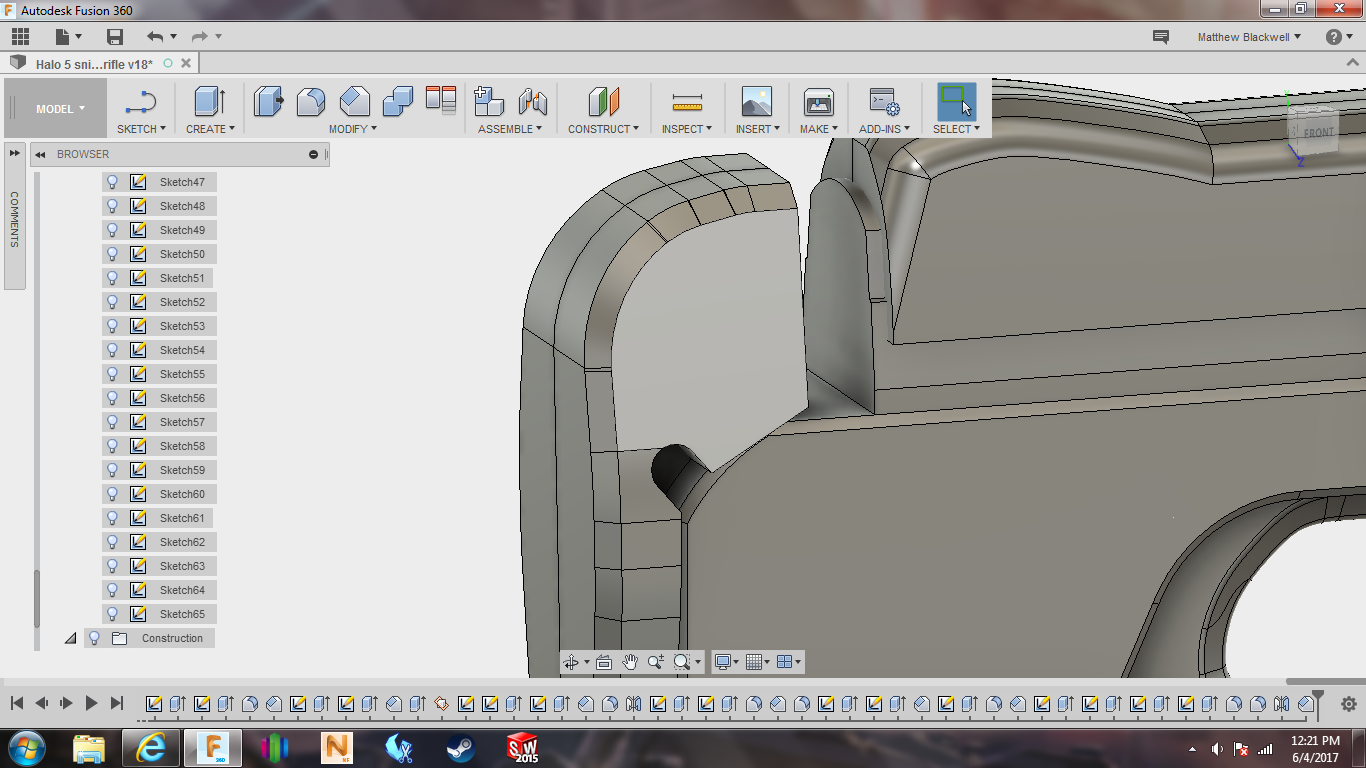
Task: Toggle visibility lightbulb for Sketch50
Action: pyautogui.click(x=112, y=254)
